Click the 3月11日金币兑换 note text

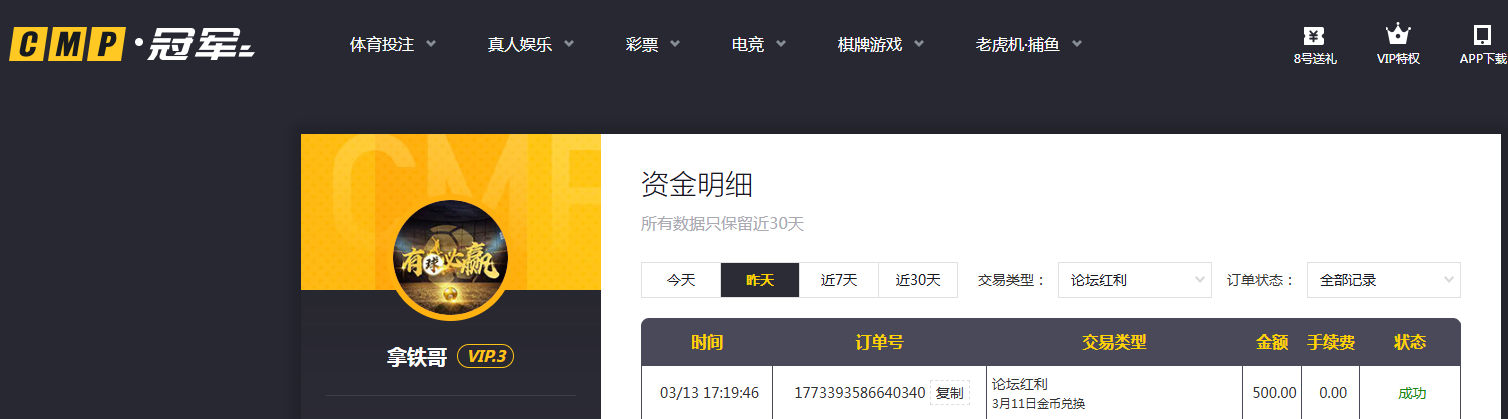tap(1038, 404)
